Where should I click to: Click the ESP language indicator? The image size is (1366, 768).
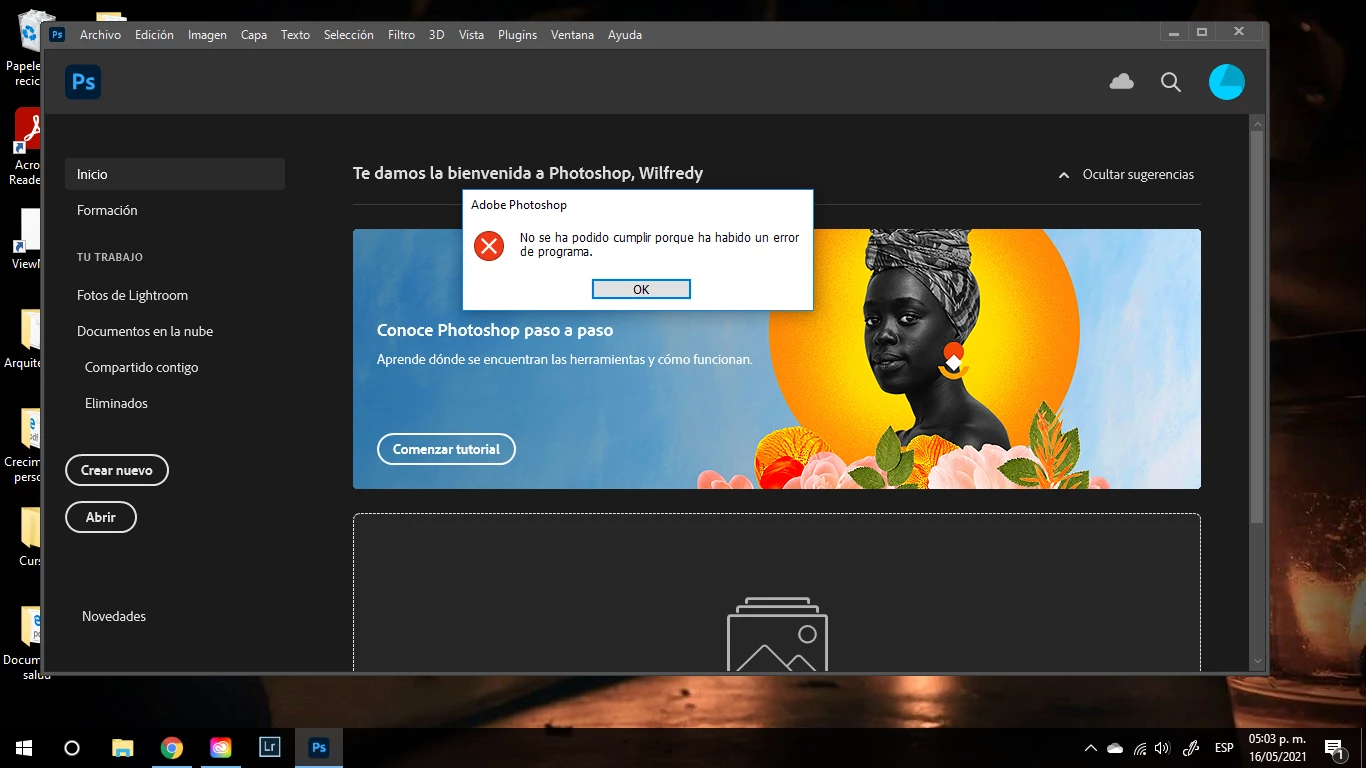pyautogui.click(x=1224, y=748)
